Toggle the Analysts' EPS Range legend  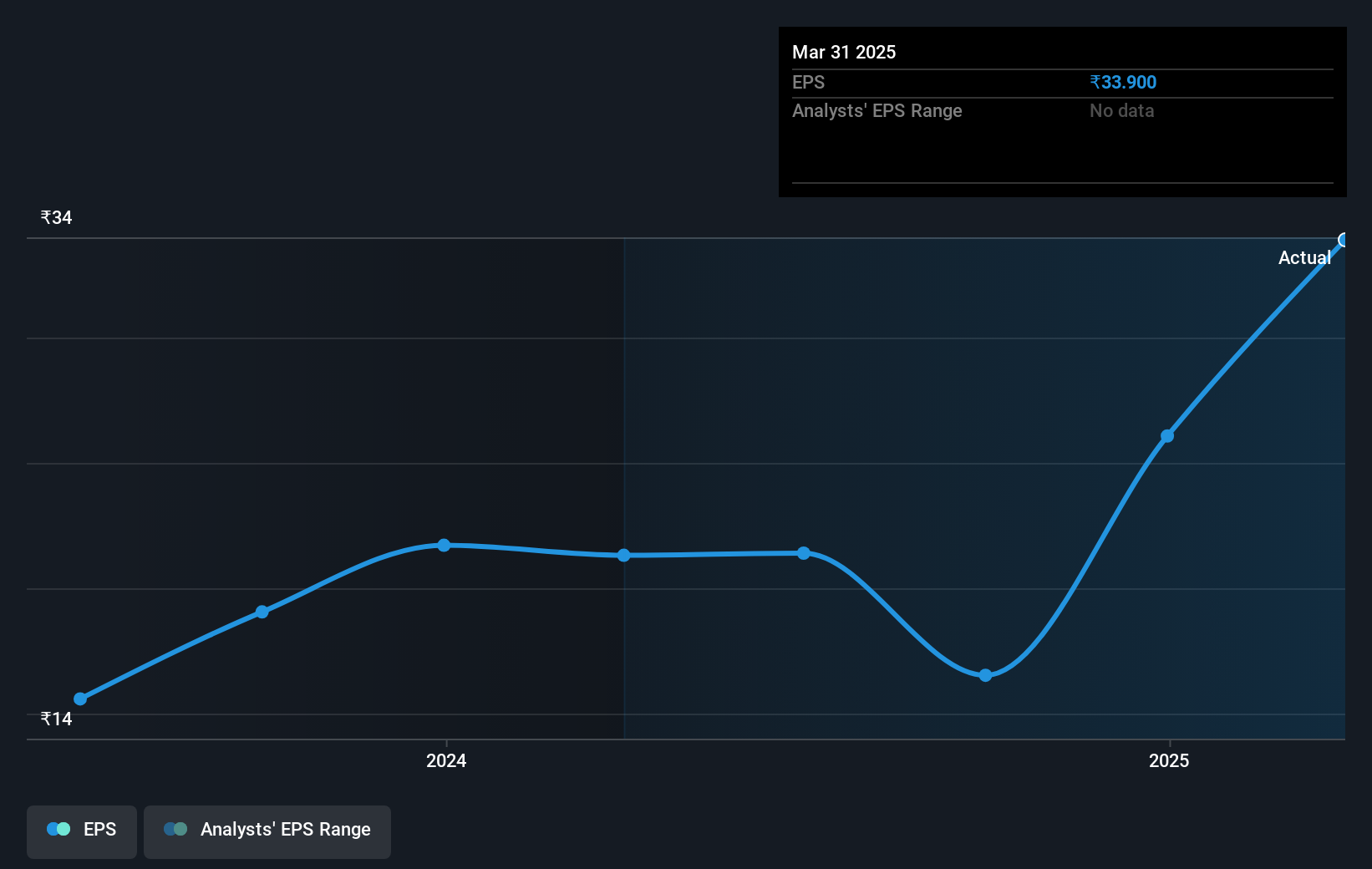(x=267, y=831)
